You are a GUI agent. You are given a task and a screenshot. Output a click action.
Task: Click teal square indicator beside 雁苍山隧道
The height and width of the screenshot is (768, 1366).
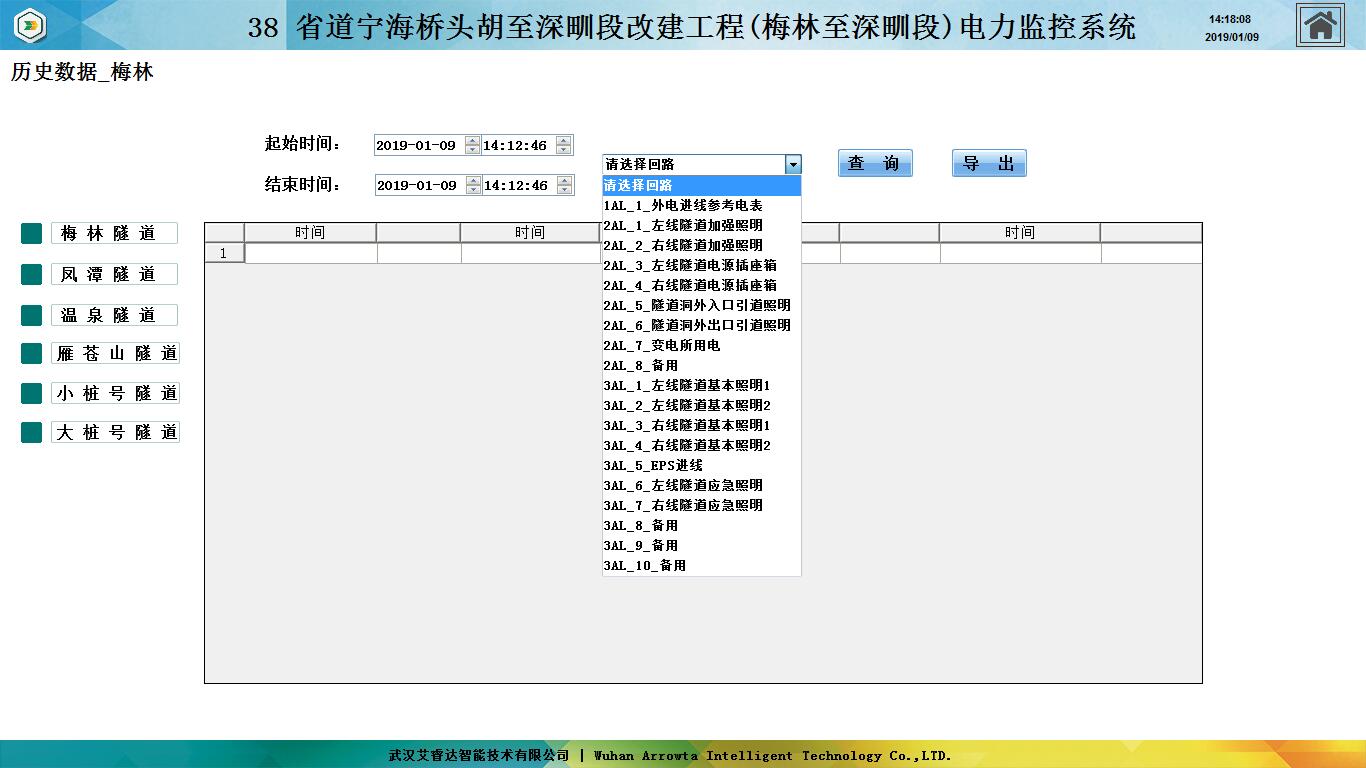click(x=32, y=353)
